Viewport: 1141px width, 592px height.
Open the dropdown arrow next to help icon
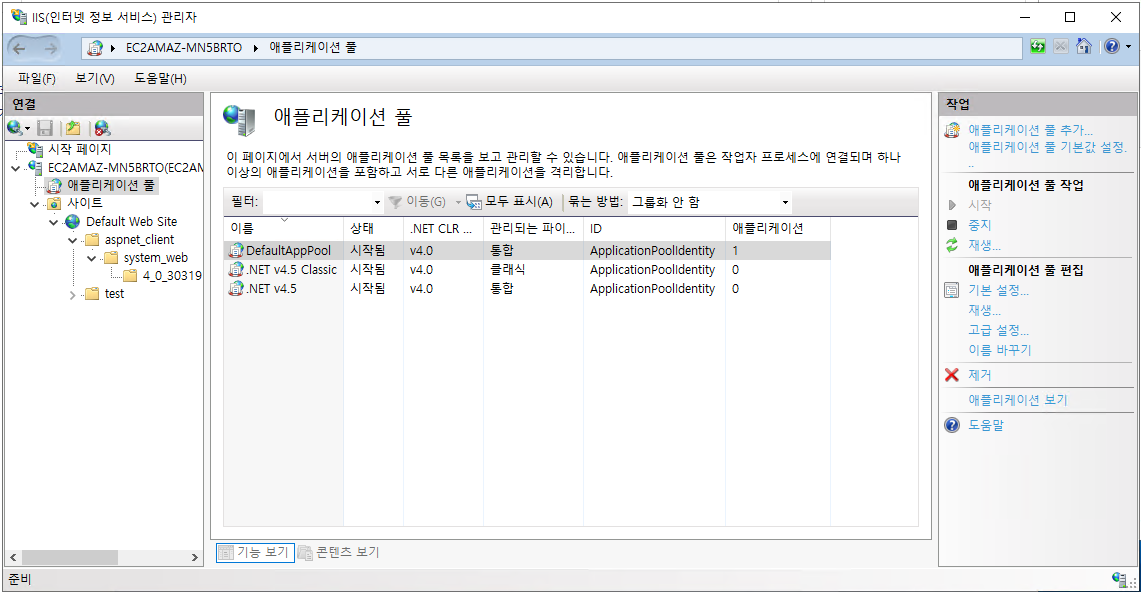pos(1129,47)
